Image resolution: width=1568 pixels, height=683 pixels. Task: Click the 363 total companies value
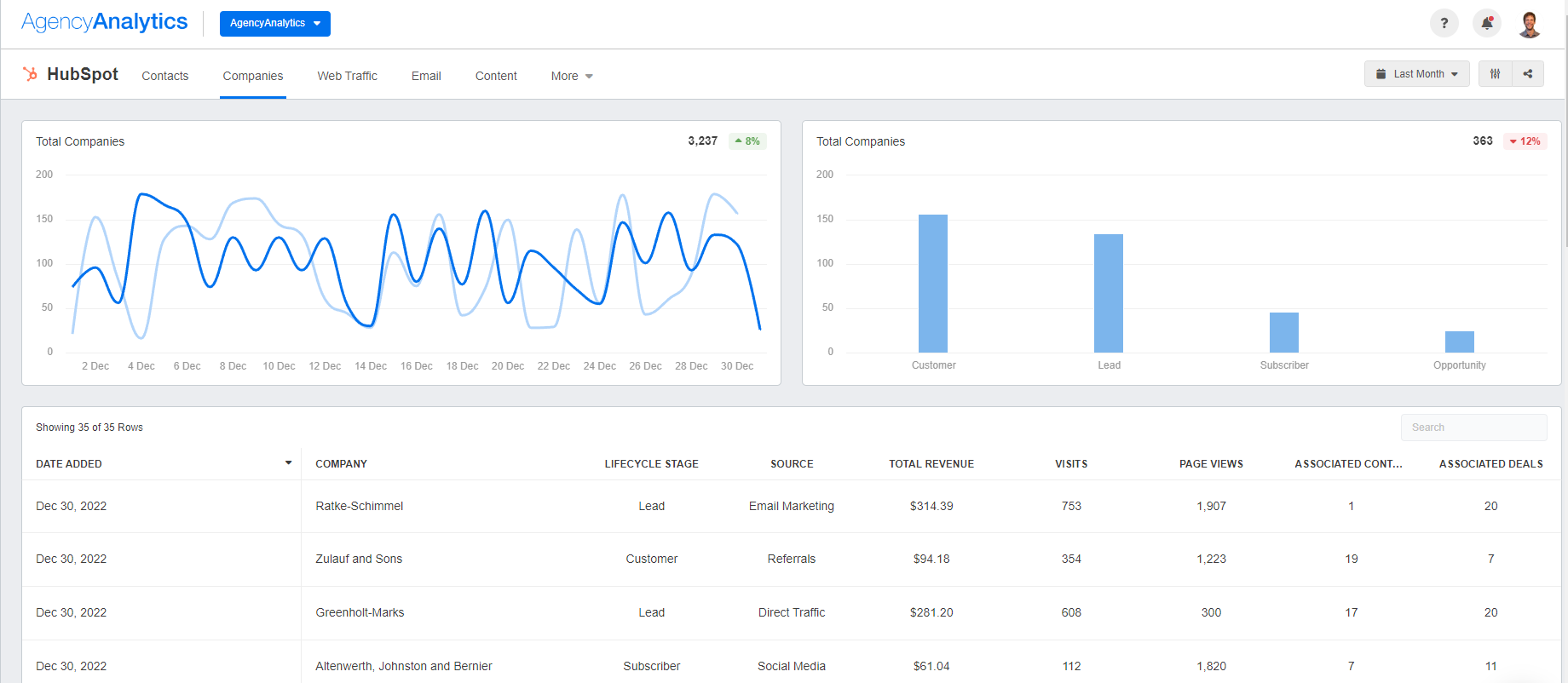1483,141
